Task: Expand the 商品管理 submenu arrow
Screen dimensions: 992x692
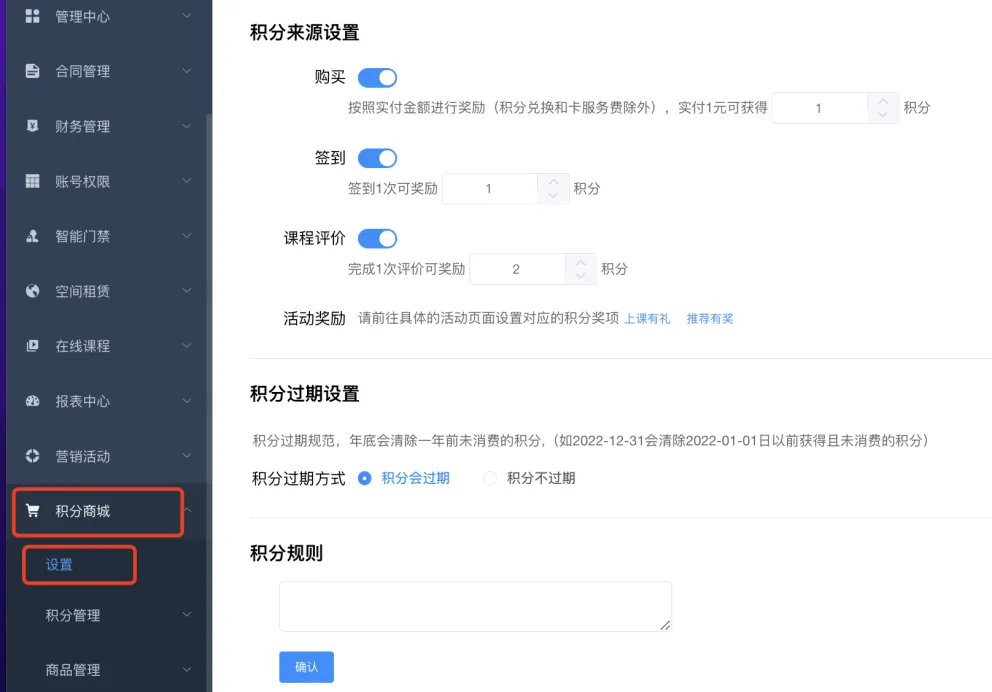Action: pos(187,670)
